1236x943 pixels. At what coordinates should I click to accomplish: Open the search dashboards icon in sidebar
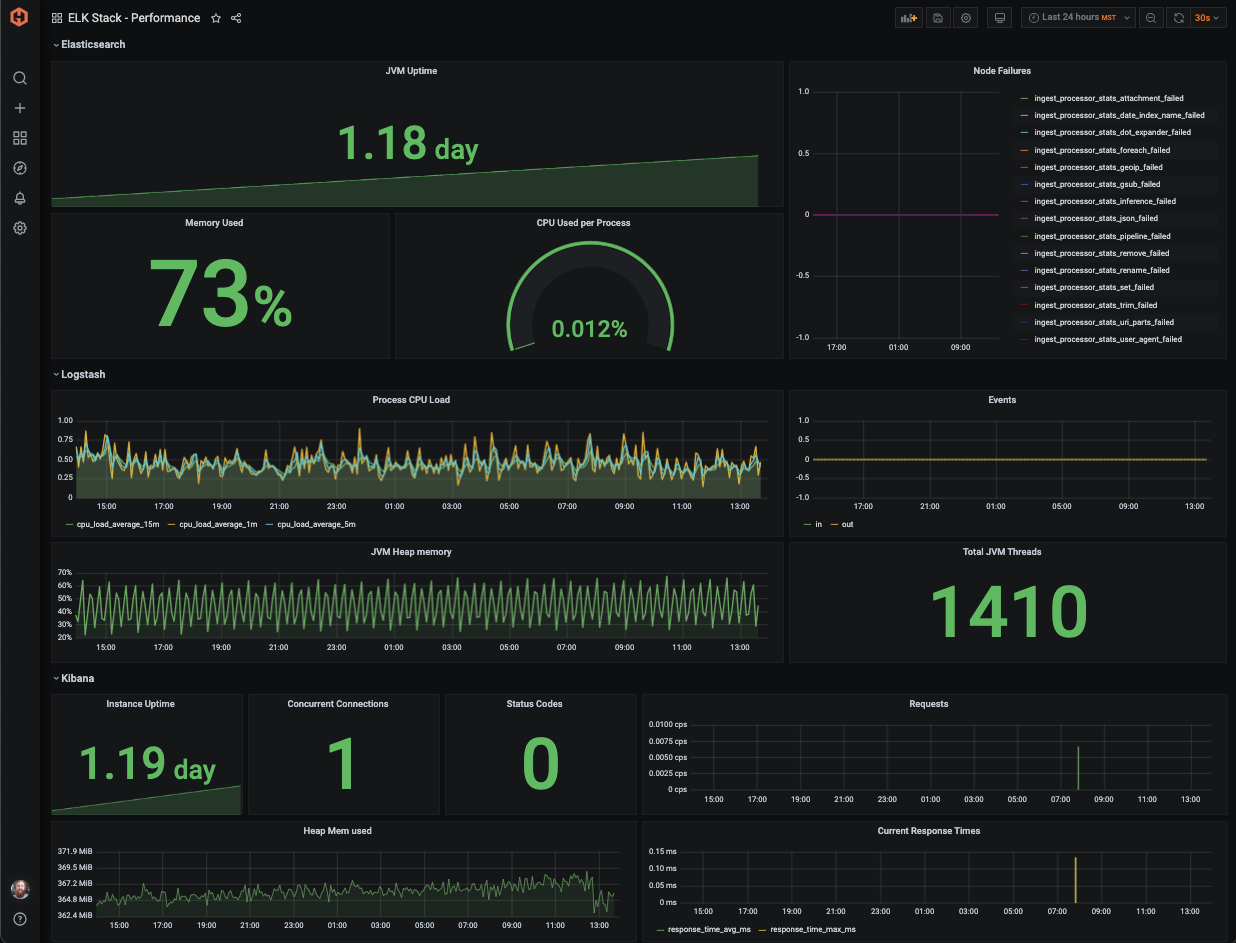(19, 78)
